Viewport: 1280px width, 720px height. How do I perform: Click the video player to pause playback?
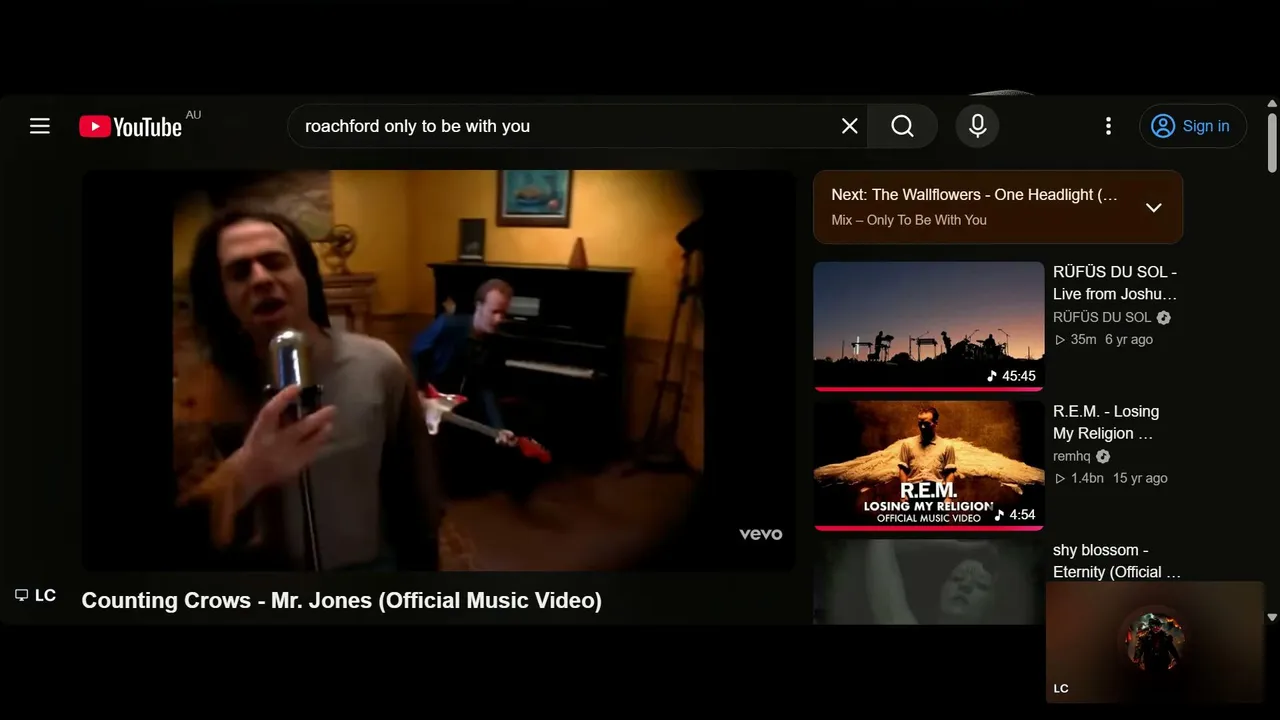[x=438, y=370]
